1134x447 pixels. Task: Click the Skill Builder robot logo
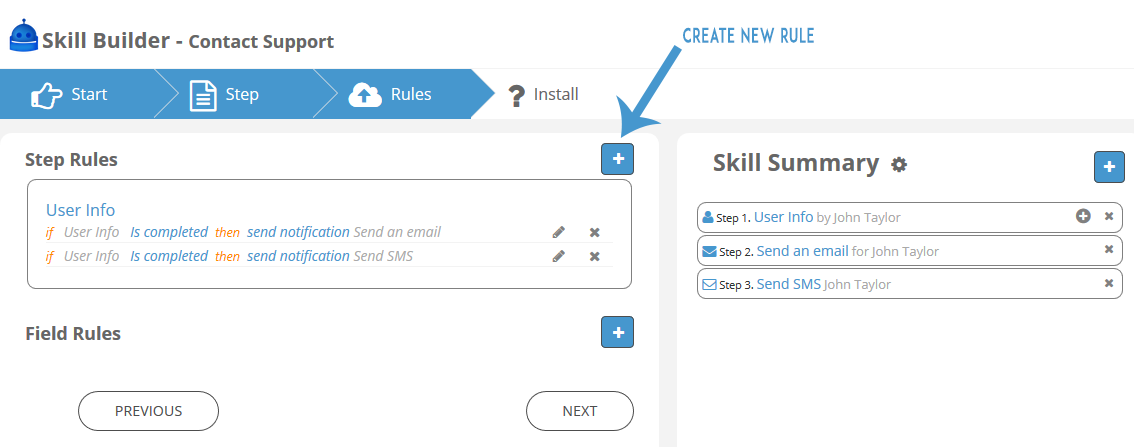[23, 35]
